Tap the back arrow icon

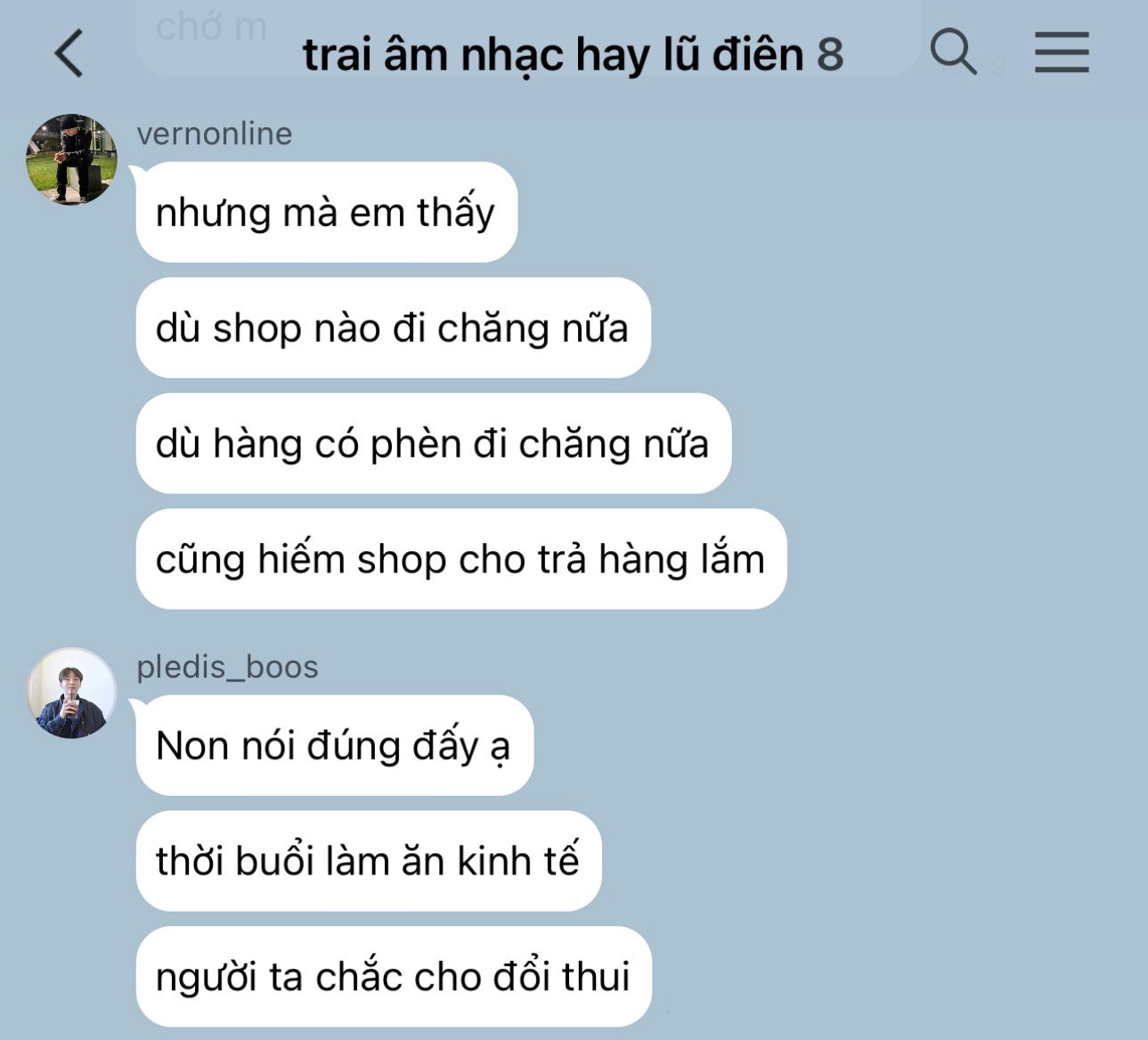pos(69,53)
